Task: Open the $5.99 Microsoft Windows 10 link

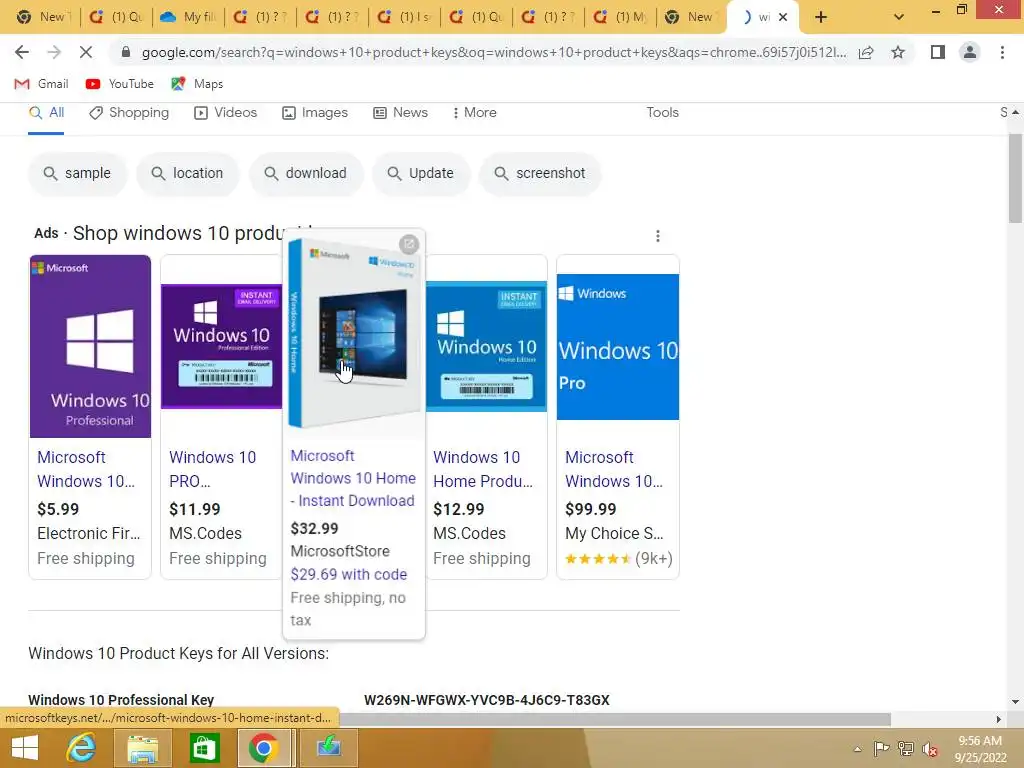Action: (86, 470)
